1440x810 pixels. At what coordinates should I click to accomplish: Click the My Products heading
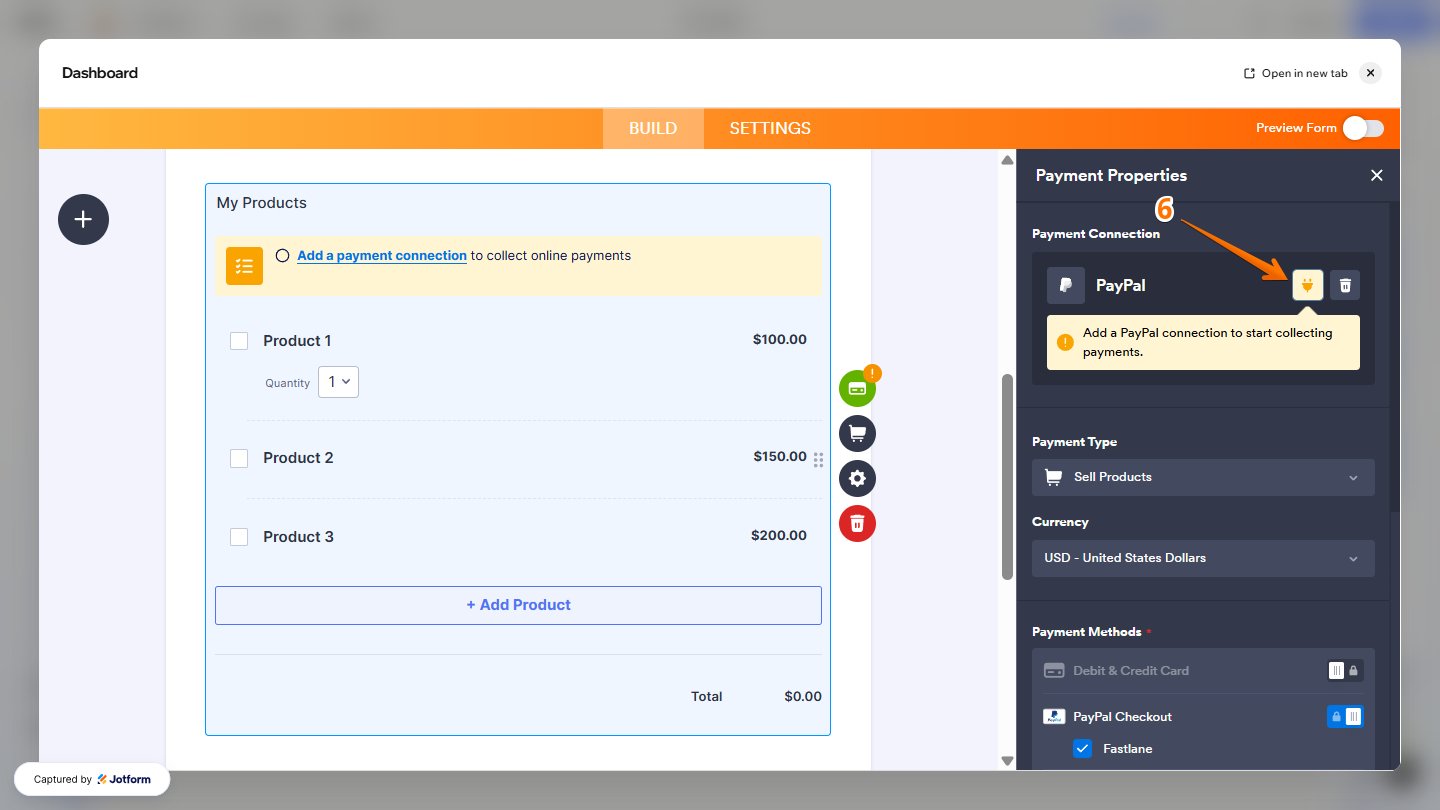pos(262,203)
